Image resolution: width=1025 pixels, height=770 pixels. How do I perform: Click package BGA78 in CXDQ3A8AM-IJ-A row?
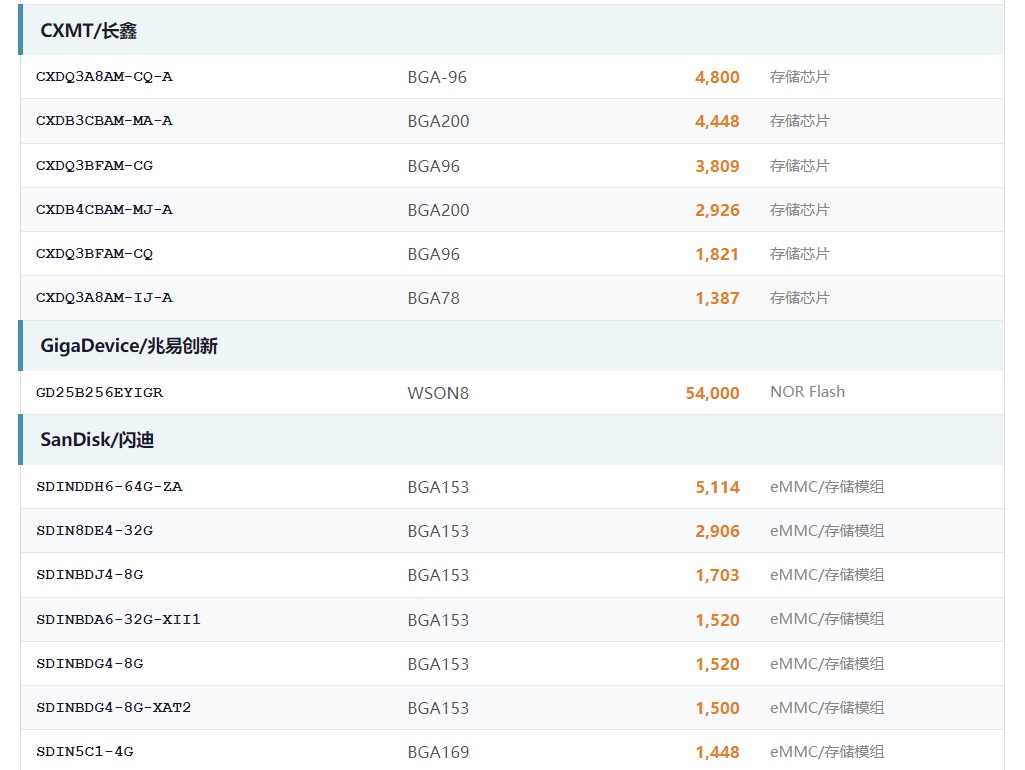click(x=433, y=298)
